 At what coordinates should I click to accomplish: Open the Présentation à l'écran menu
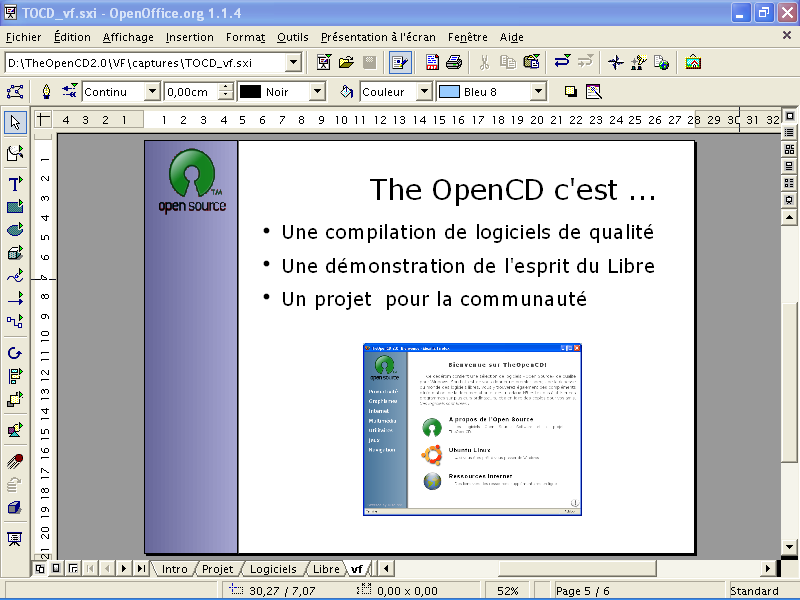click(x=378, y=37)
